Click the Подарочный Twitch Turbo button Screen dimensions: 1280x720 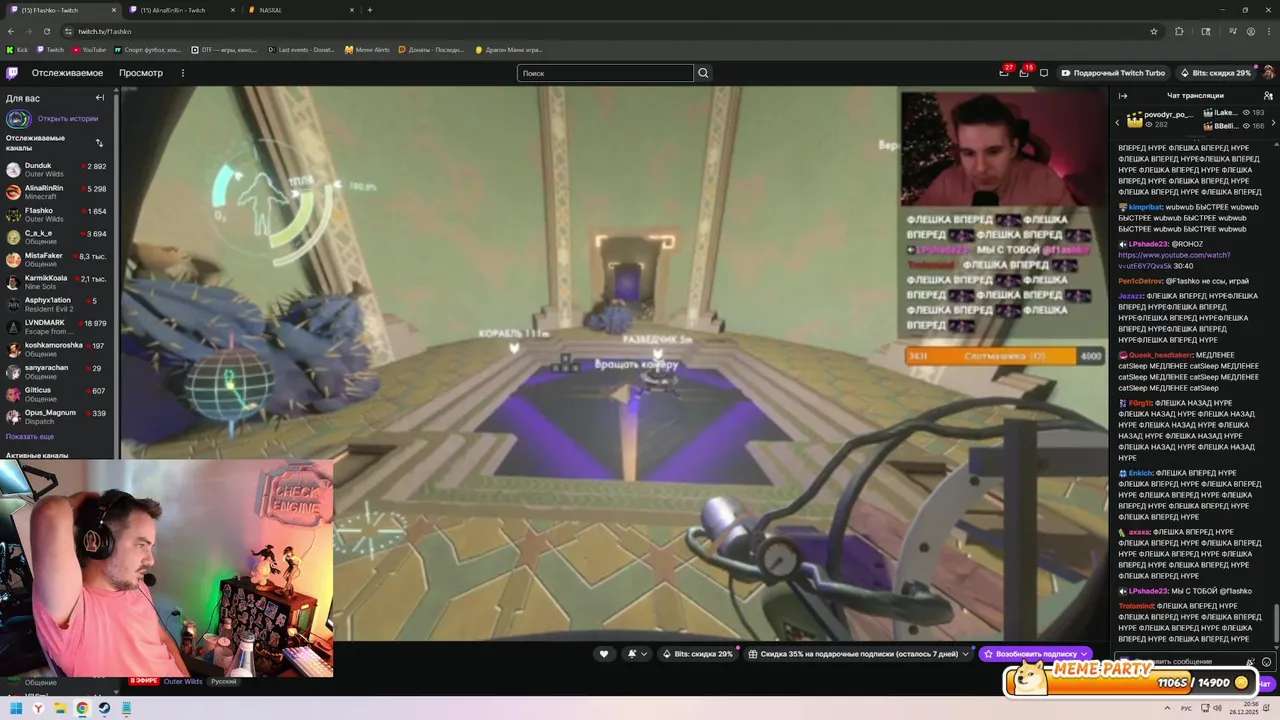point(1113,73)
